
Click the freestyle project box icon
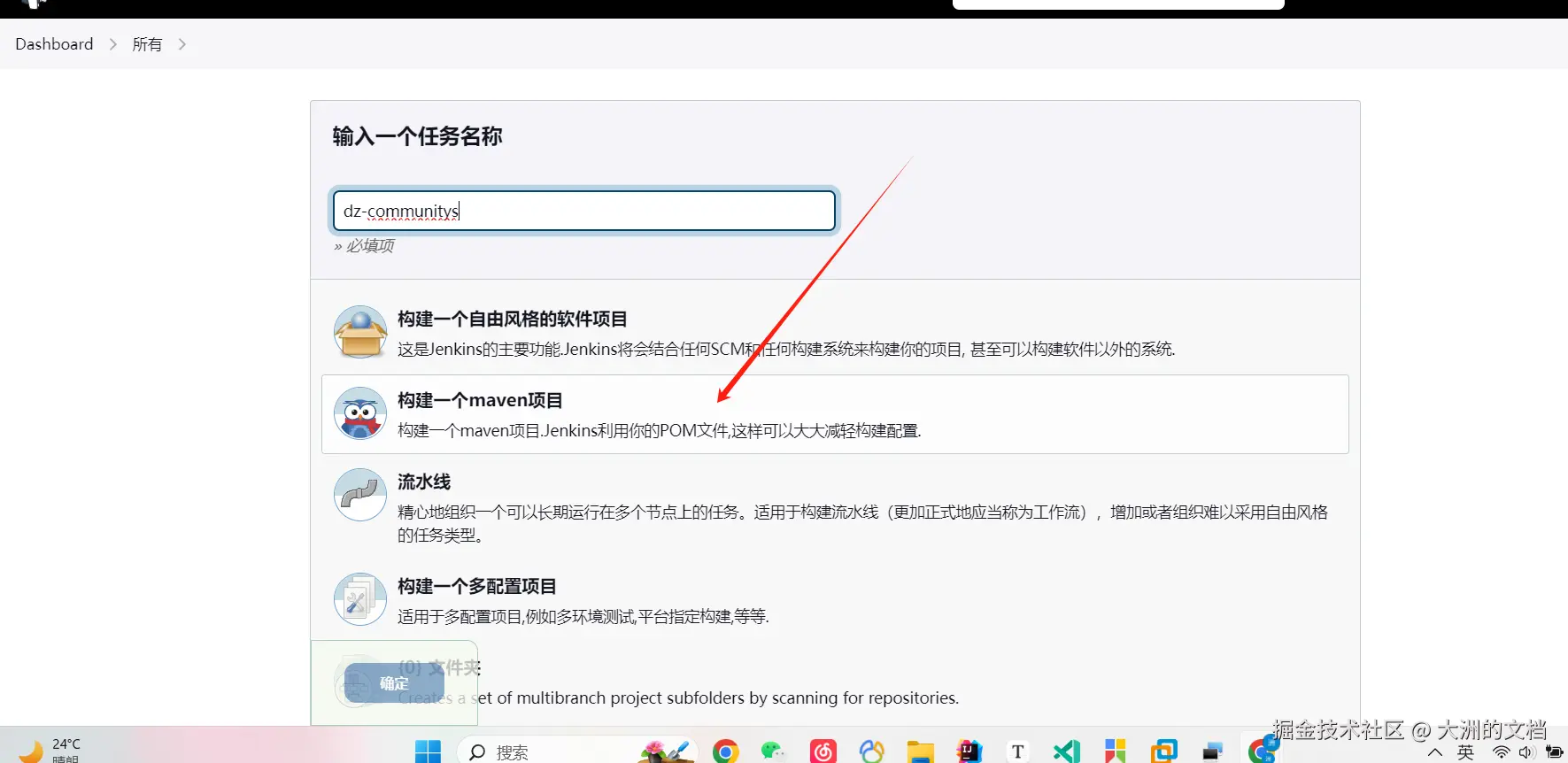(360, 332)
